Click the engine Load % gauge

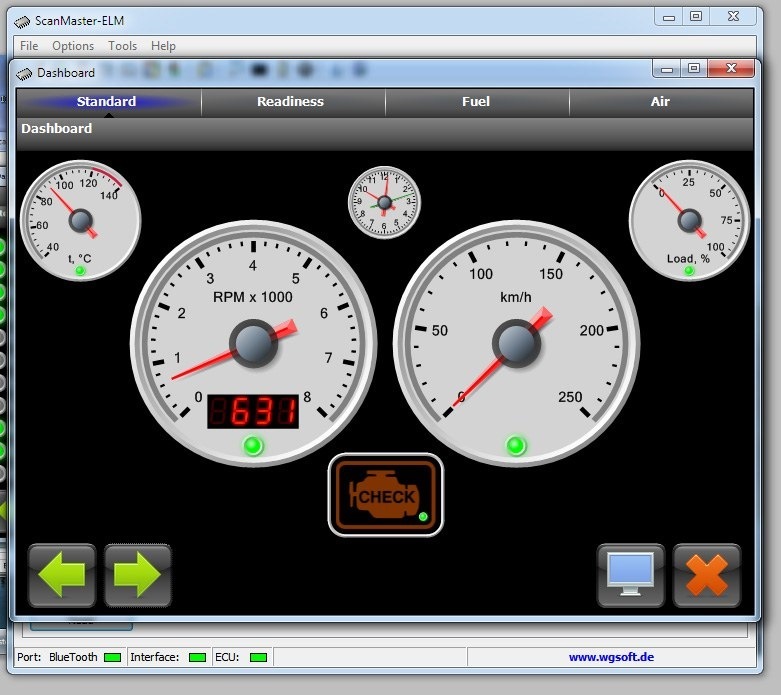coord(689,220)
